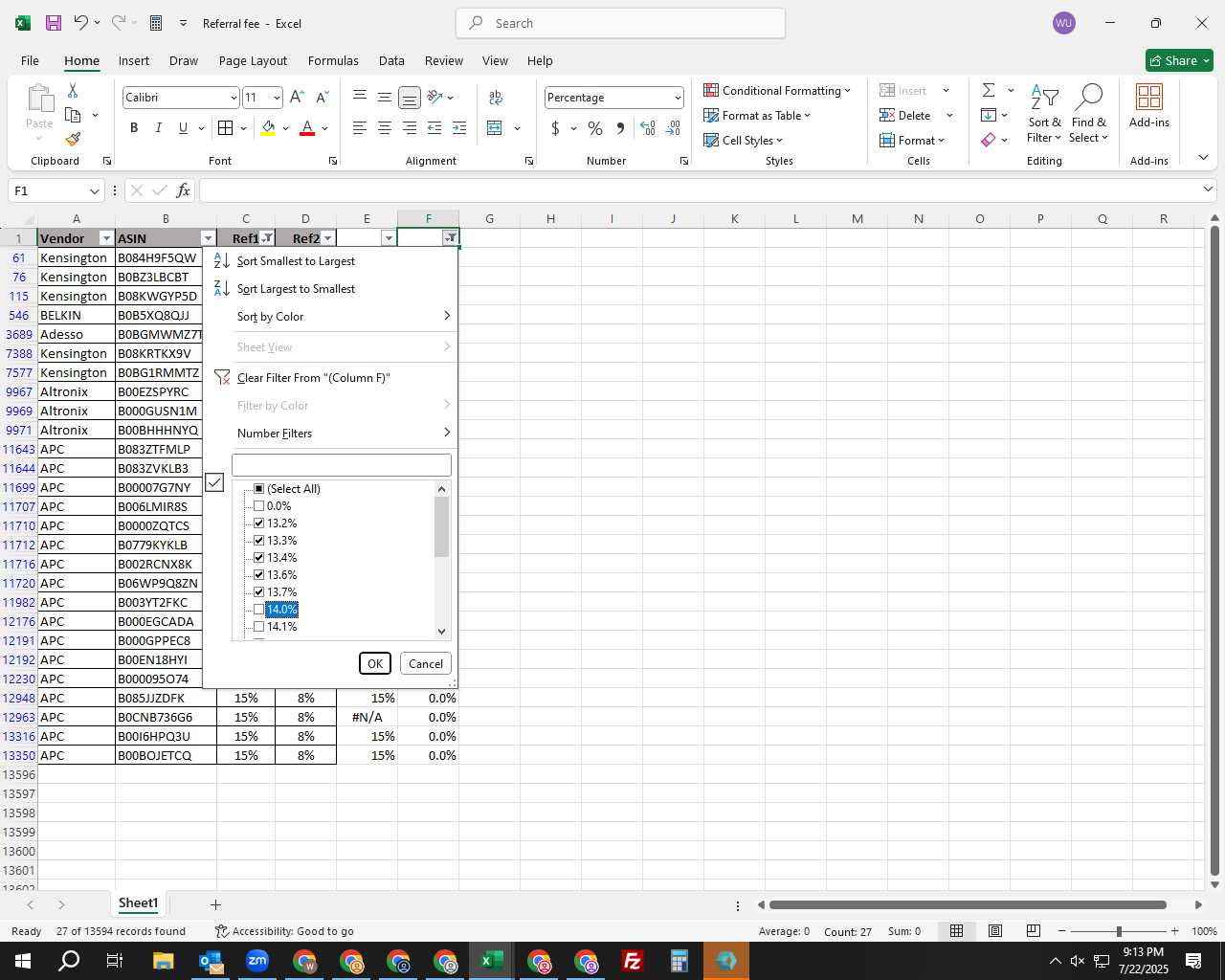Add a new sheet with plus button
Image resolution: width=1225 pixels, height=980 pixels.
coord(215,904)
